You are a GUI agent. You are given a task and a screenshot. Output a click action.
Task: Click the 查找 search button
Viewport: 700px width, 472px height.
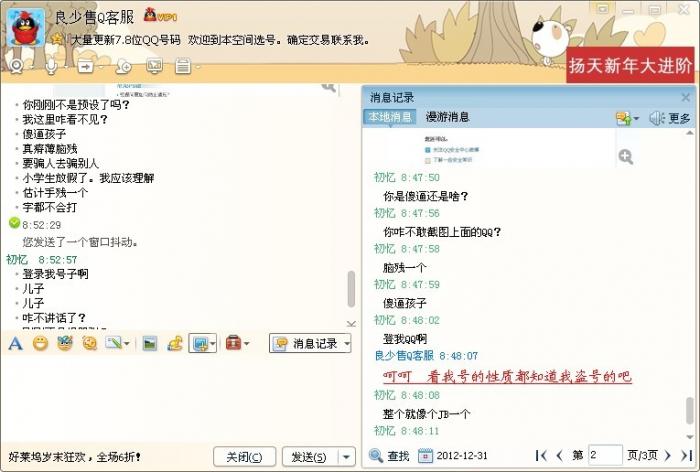click(x=389, y=455)
